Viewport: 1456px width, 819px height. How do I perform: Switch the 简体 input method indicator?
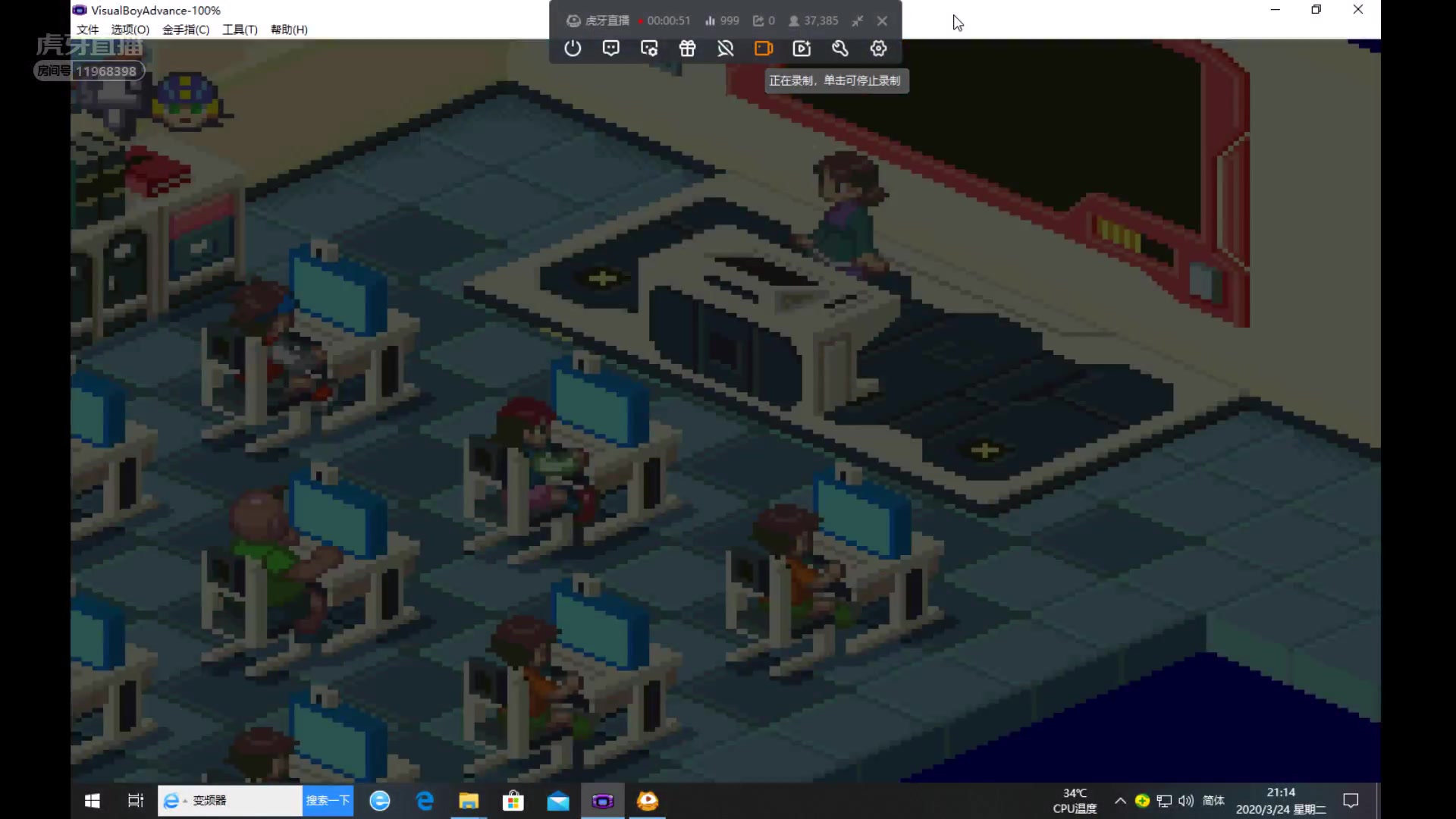tap(1213, 801)
